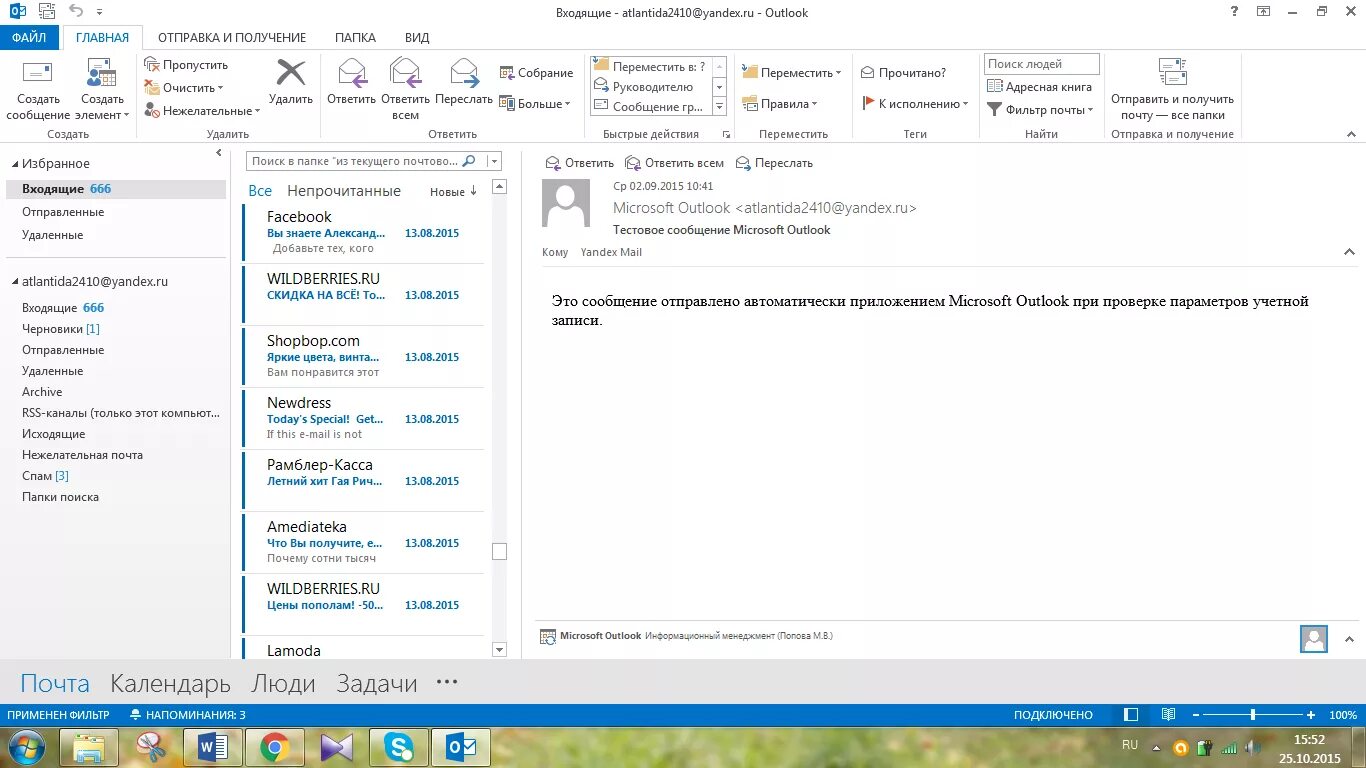
Task: Go to Люди navigation
Action: pos(283,684)
